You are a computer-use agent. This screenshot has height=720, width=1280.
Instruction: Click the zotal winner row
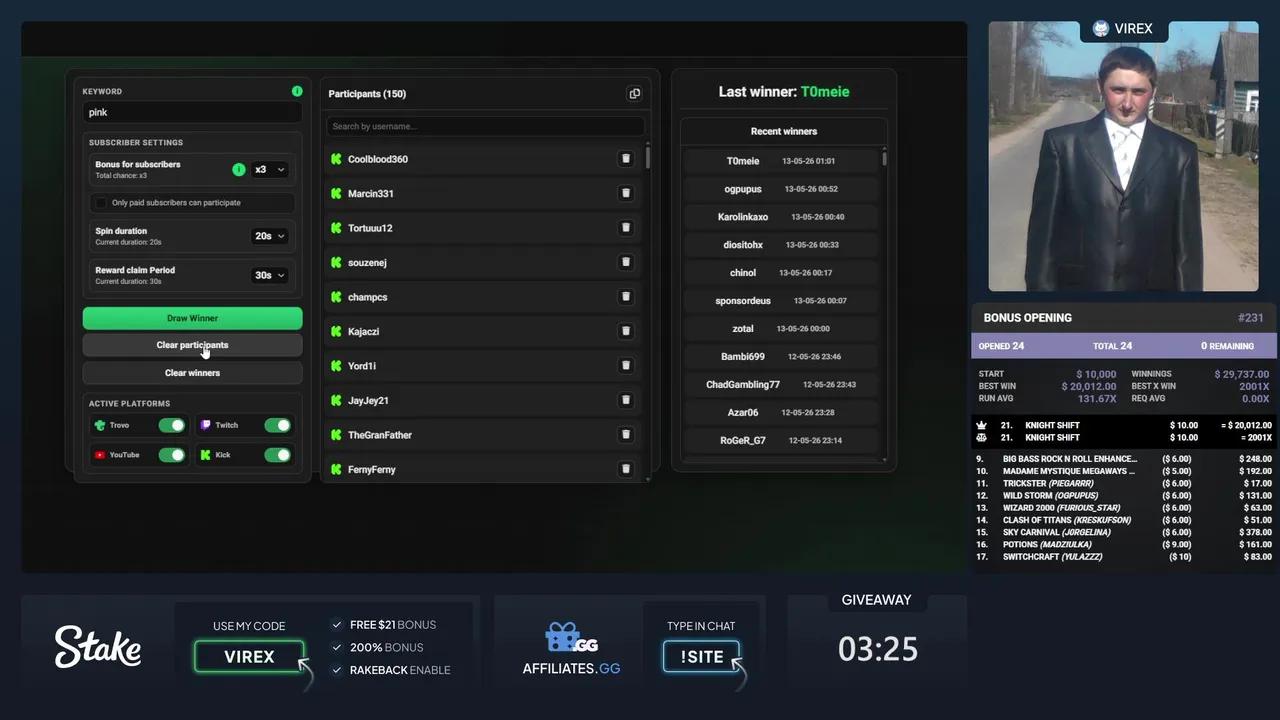[x=783, y=329]
